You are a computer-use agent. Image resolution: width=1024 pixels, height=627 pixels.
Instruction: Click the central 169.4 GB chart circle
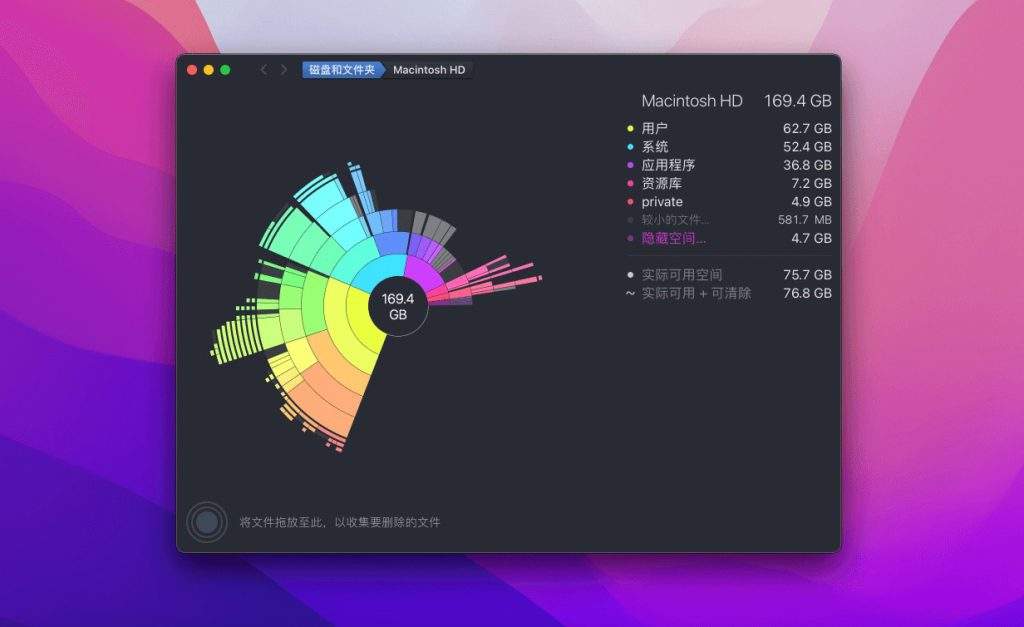398,306
